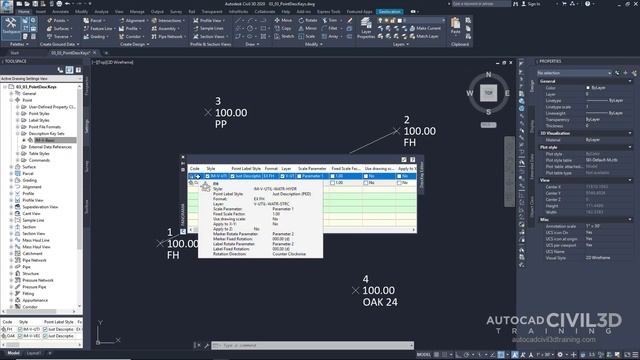640x360 pixels.
Task: Switch to the Start drawing tab
Action: 15,53
